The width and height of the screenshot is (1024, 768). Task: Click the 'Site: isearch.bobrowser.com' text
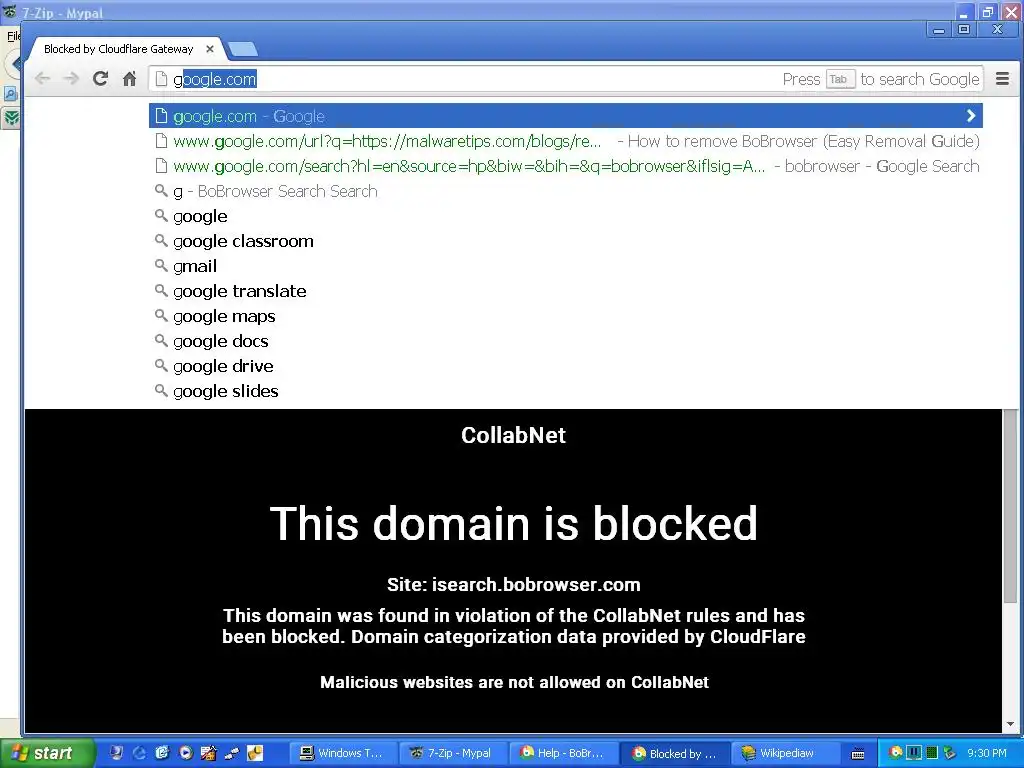(513, 584)
